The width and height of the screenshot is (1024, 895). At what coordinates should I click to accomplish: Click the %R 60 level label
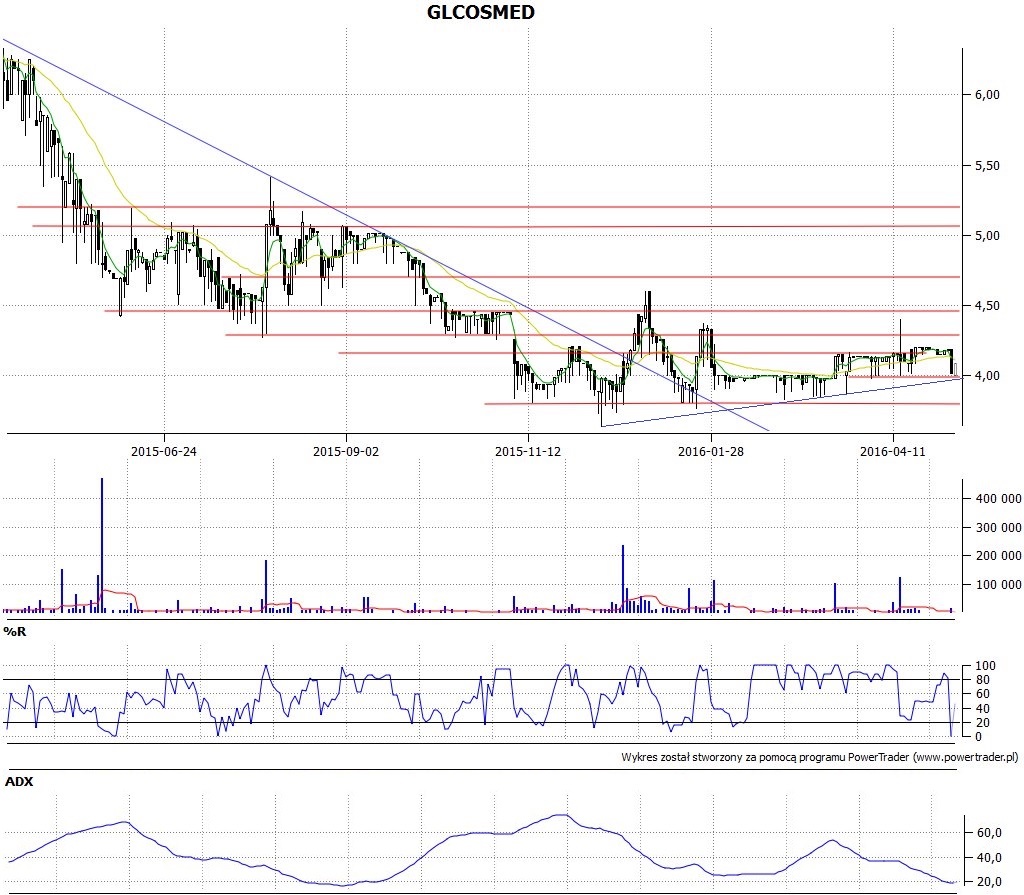982,694
